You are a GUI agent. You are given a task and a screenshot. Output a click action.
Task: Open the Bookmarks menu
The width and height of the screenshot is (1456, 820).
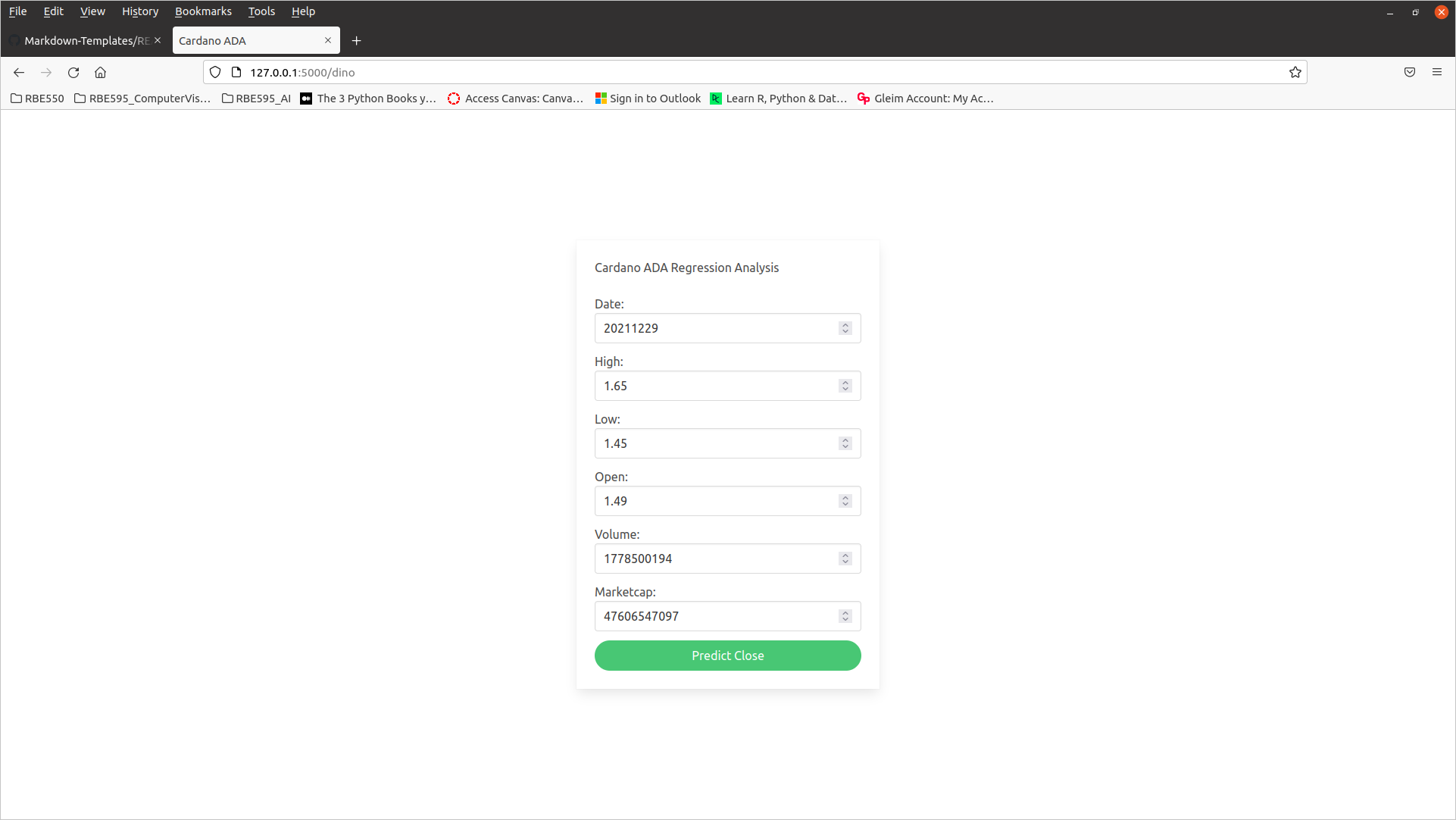coord(203,11)
